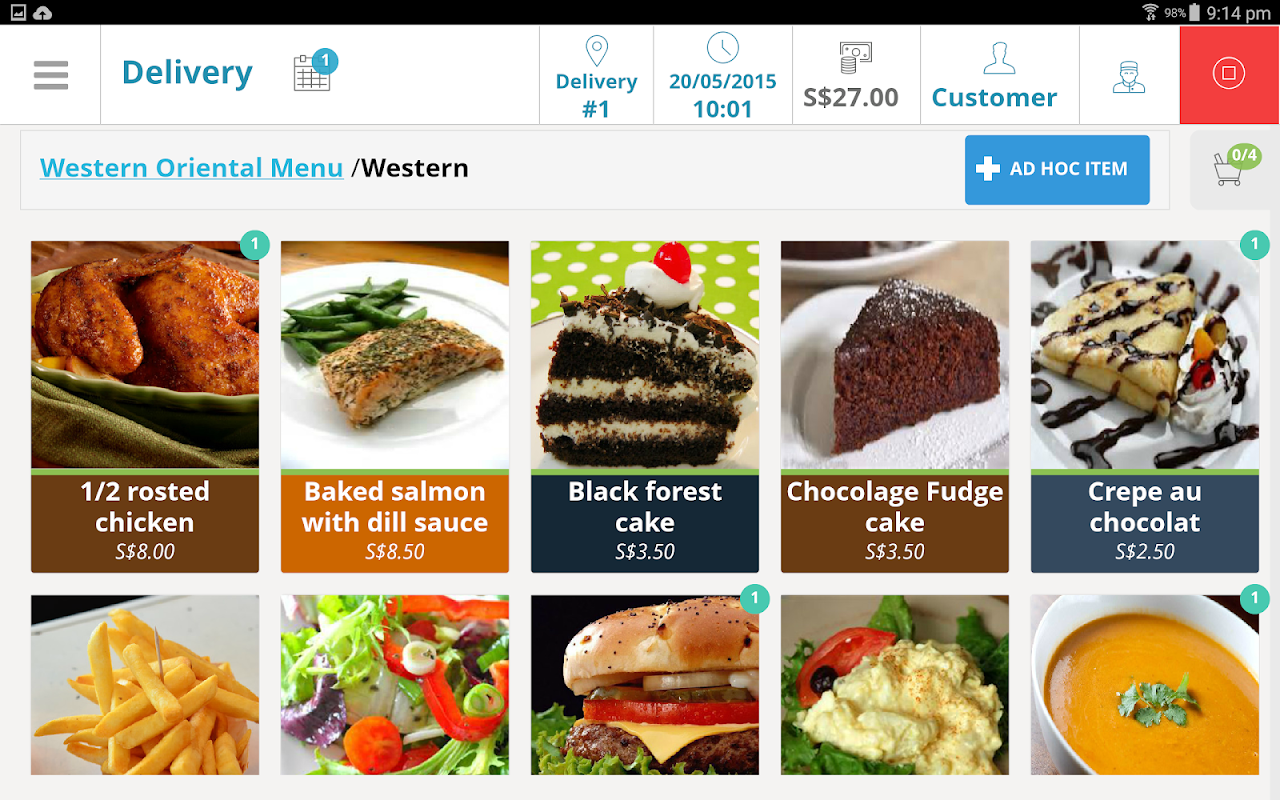Tap the delivery staff person icon
The height and width of the screenshot is (800, 1280).
point(1129,75)
